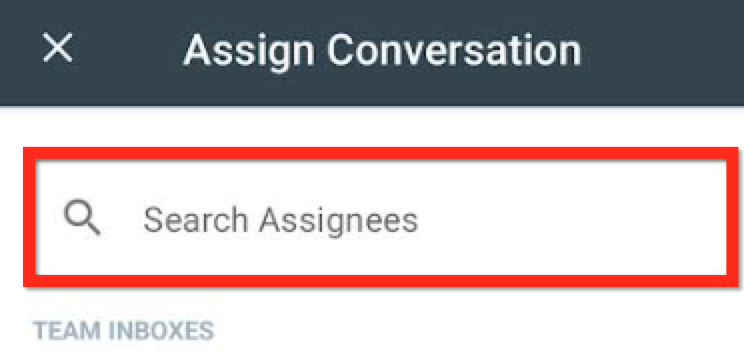Click the word Assignees in the search box

point(338,222)
